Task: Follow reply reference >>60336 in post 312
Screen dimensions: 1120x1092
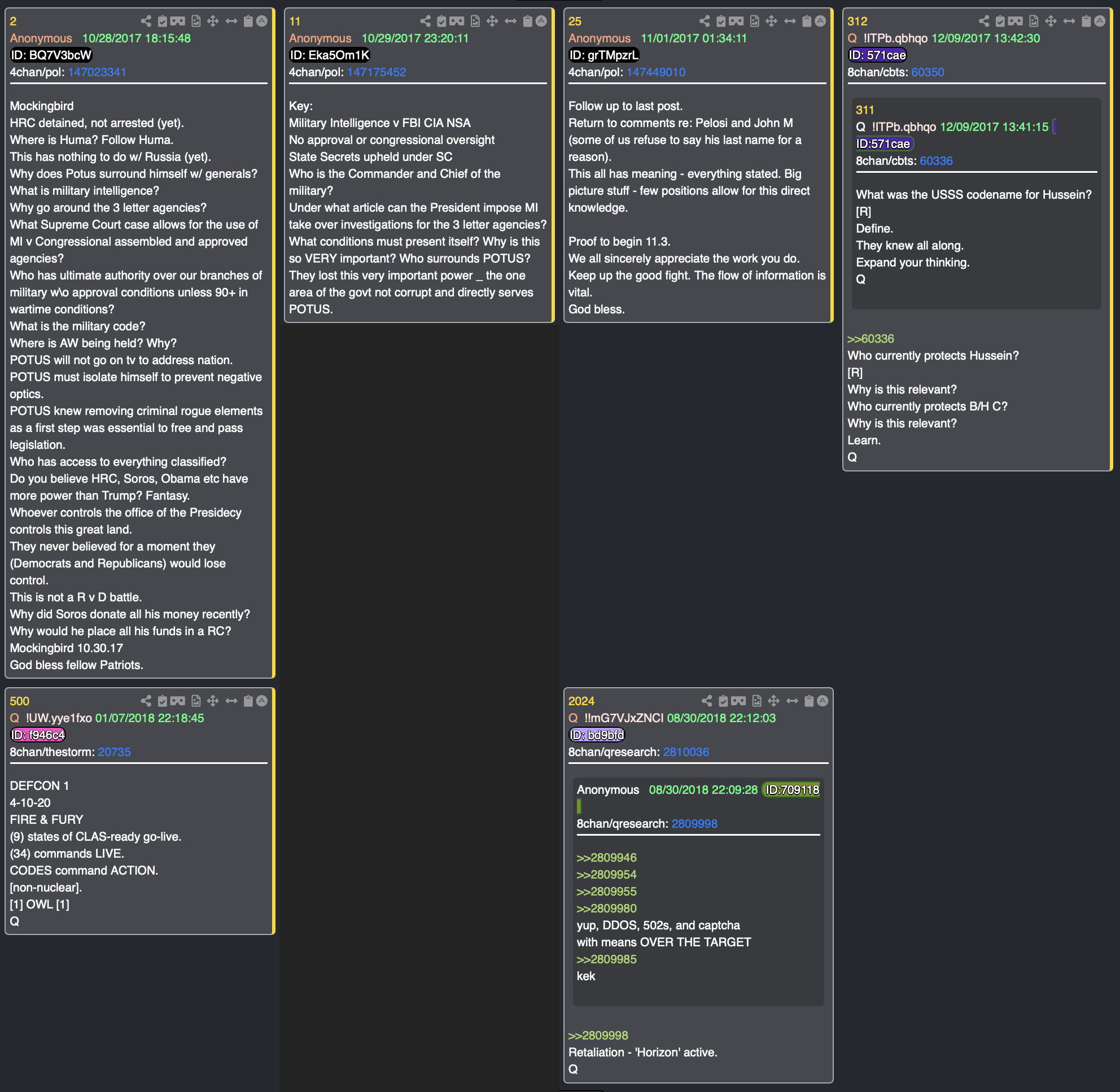Action: pos(870,339)
